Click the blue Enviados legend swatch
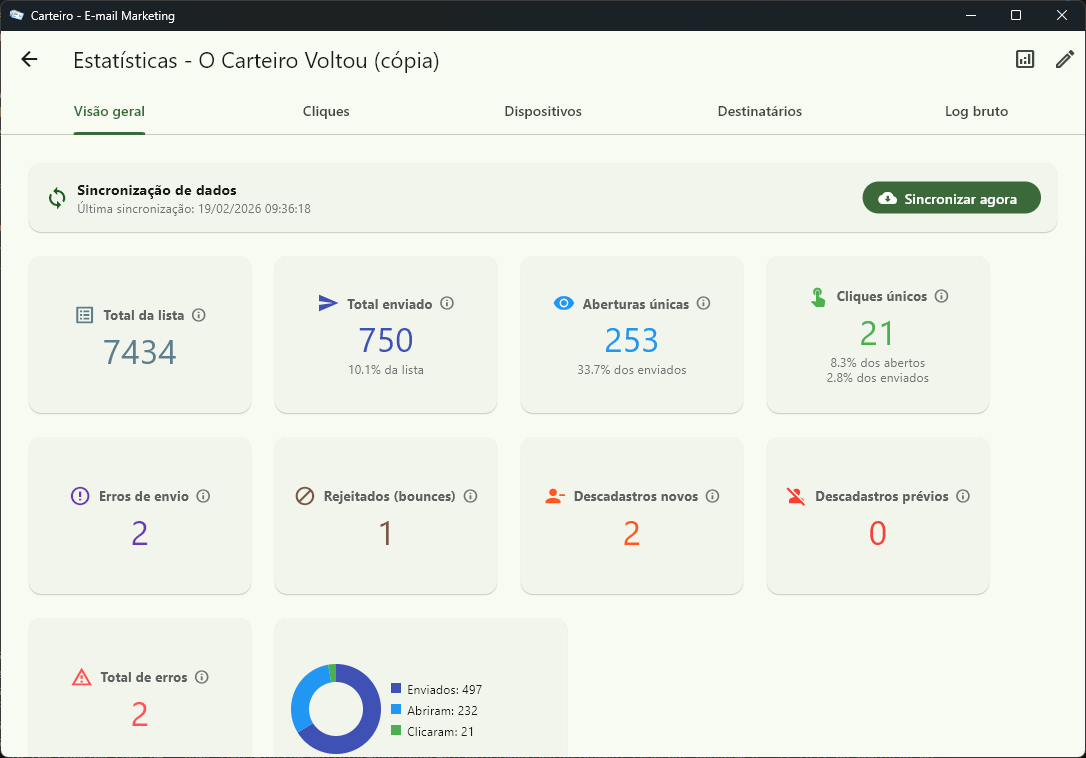Screen dimensions: 1086x758 tap(396, 689)
